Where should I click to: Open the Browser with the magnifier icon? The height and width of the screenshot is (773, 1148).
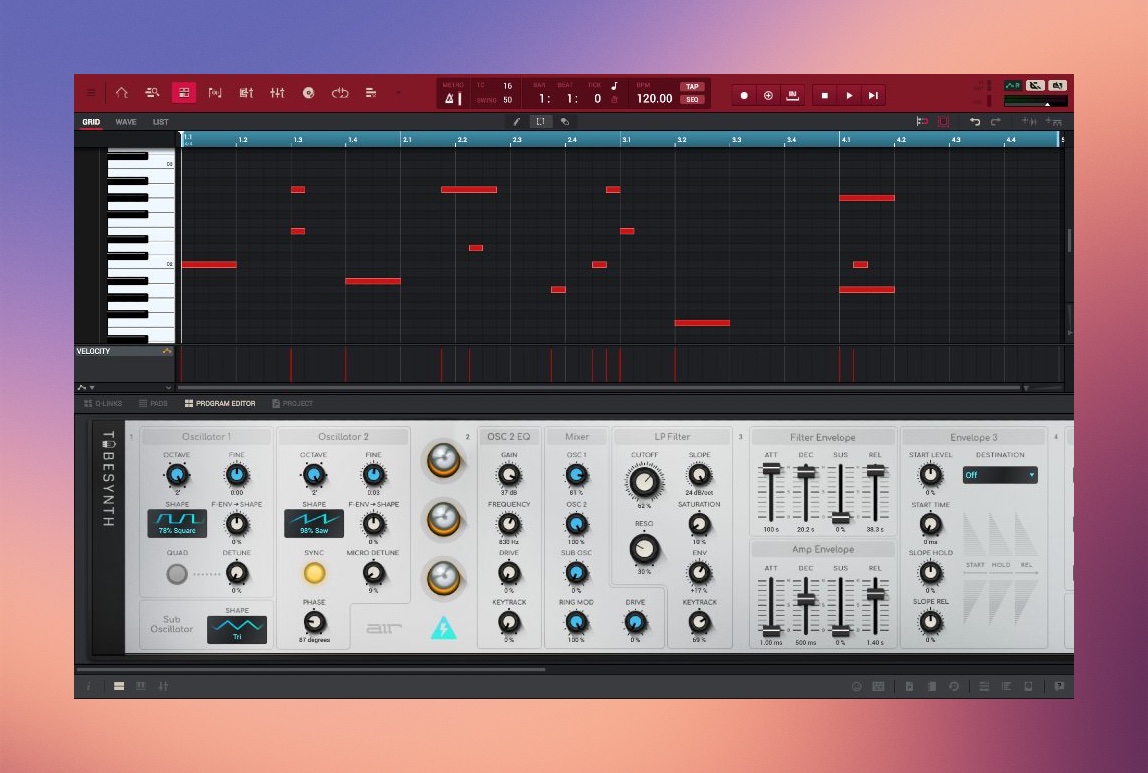point(151,92)
